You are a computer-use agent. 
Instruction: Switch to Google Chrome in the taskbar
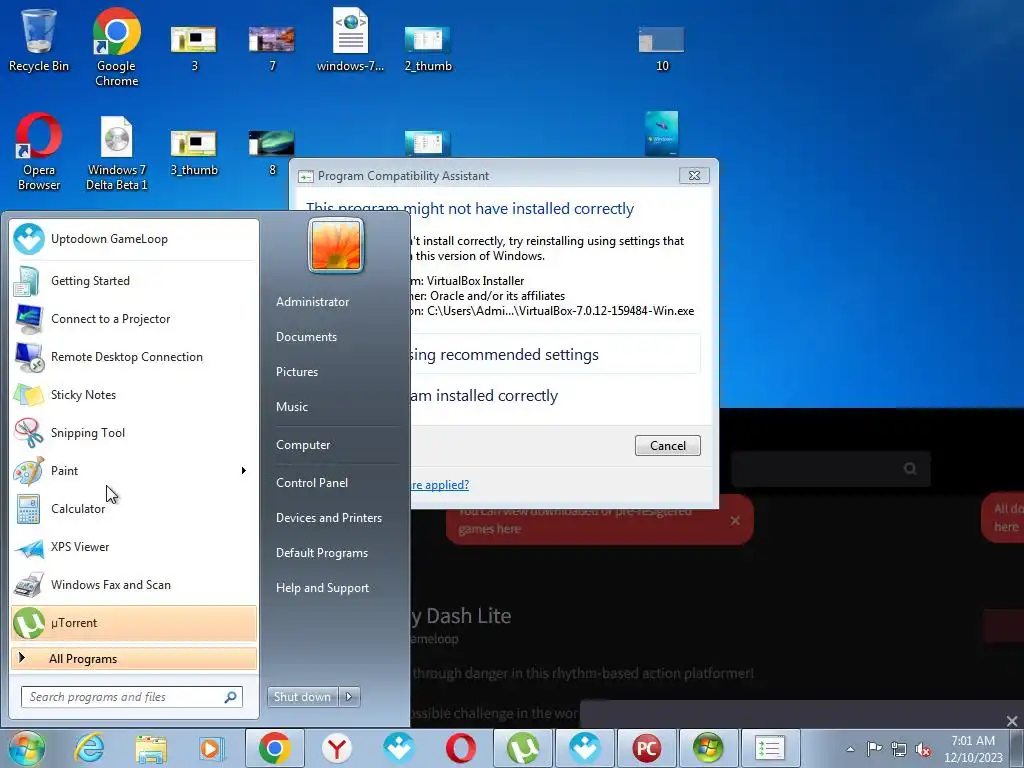[x=274, y=748]
